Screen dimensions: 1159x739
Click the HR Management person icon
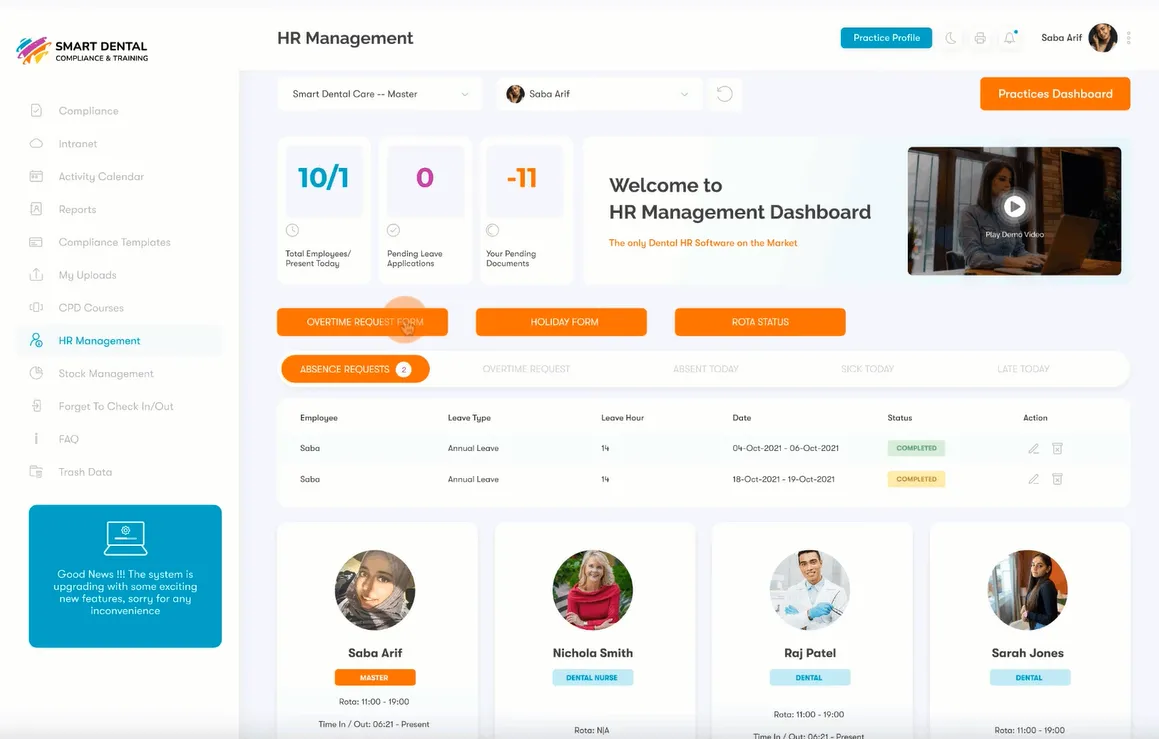click(x=36, y=340)
